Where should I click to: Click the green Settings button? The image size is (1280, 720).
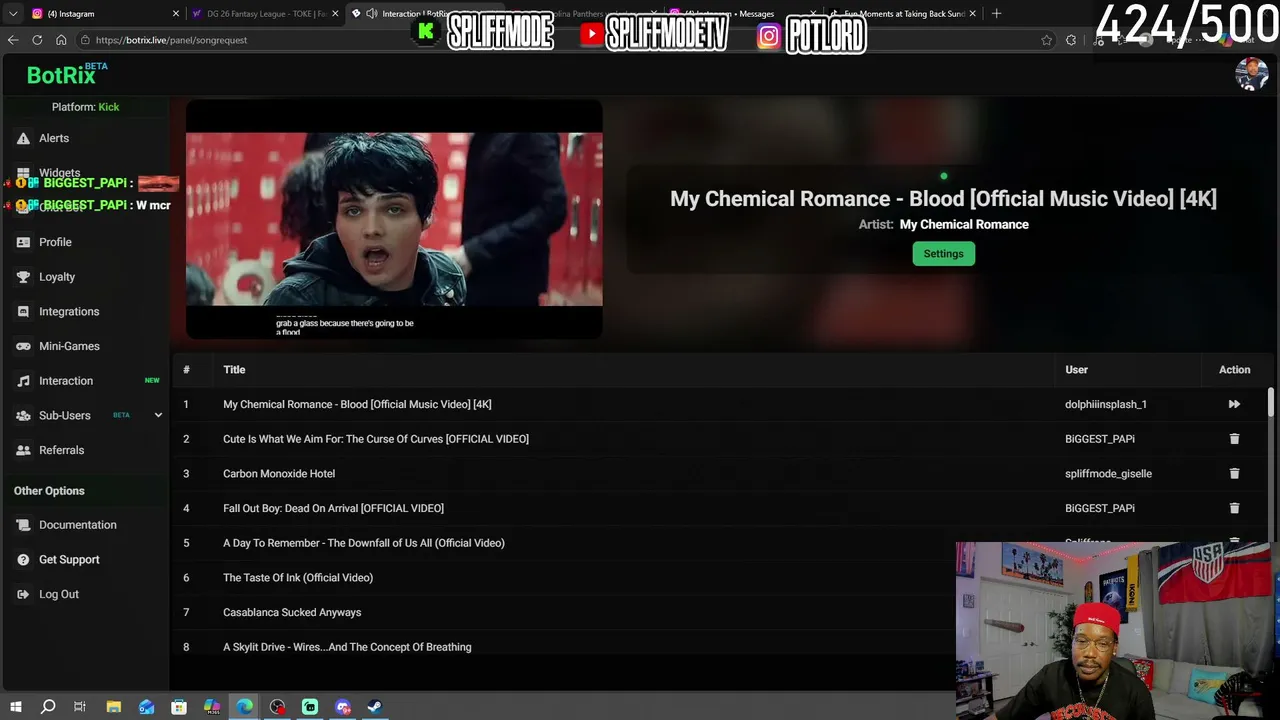tap(943, 254)
